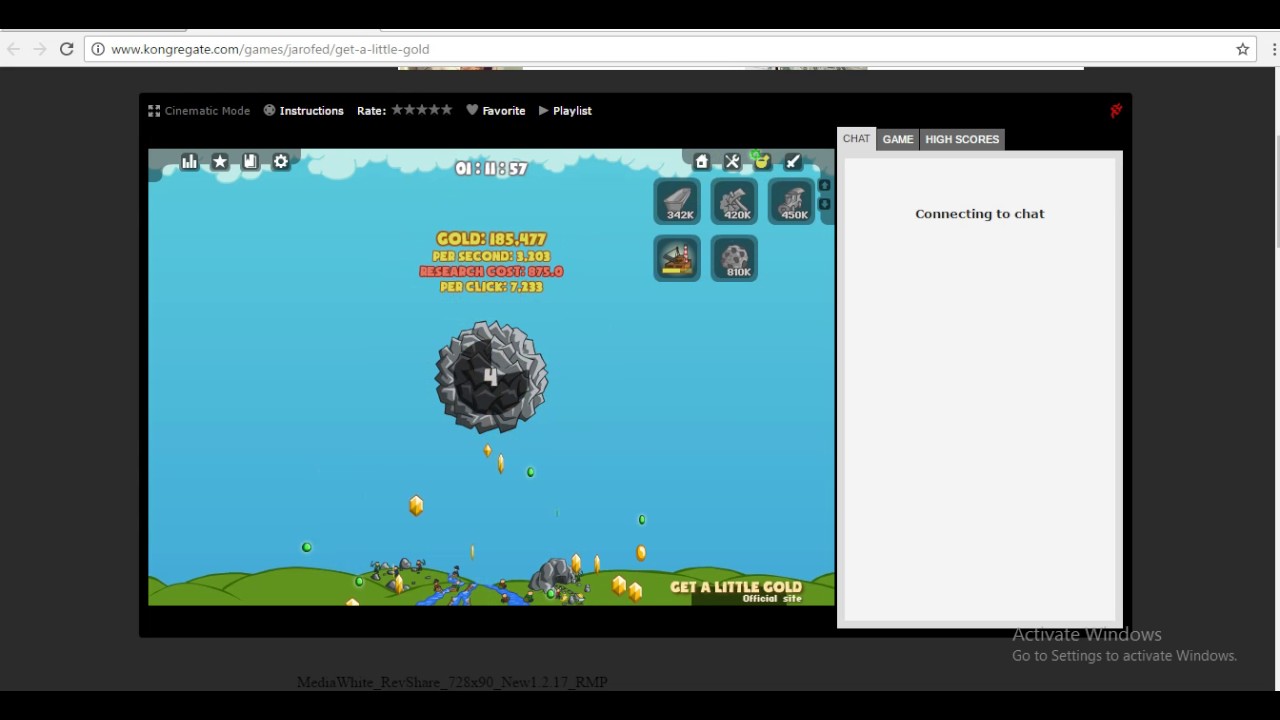Click the save game disk icon
Image resolution: width=1280 pixels, height=720 pixels.
coord(251,162)
